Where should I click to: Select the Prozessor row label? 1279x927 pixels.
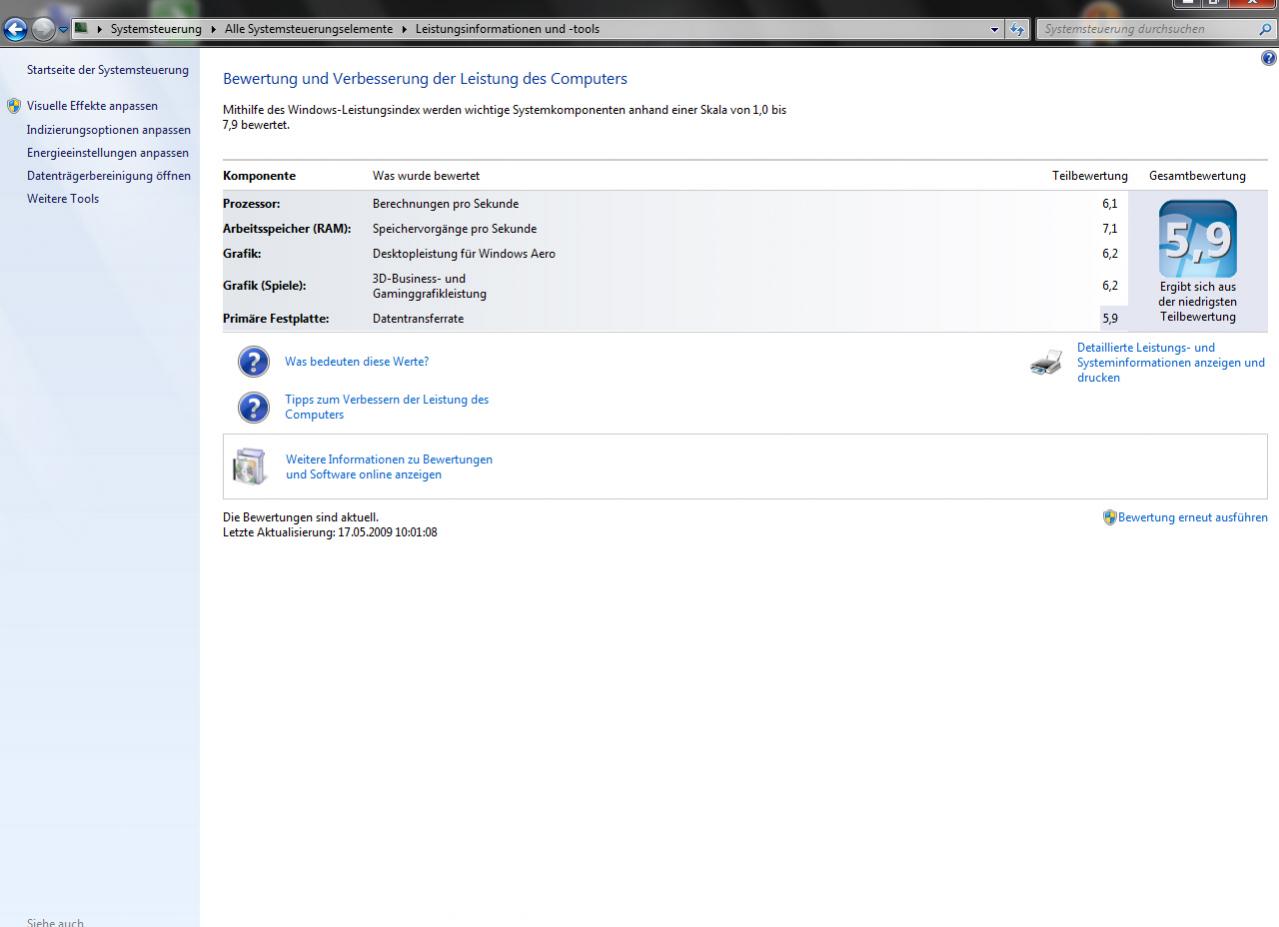tap(251, 203)
